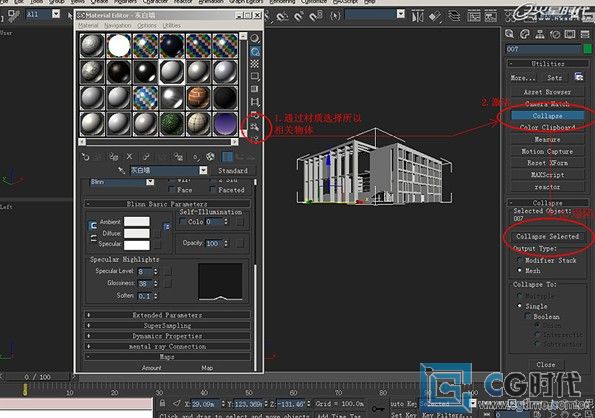Click the key icon beside Auto Key
This screenshot has width=595, height=418.
click(x=377, y=409)
